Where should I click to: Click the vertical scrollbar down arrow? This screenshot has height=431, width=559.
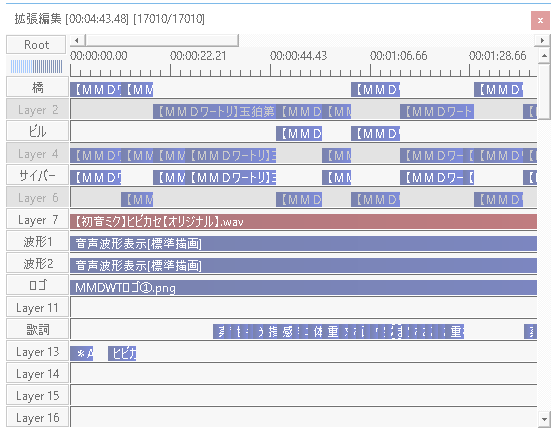coord(544,419)
